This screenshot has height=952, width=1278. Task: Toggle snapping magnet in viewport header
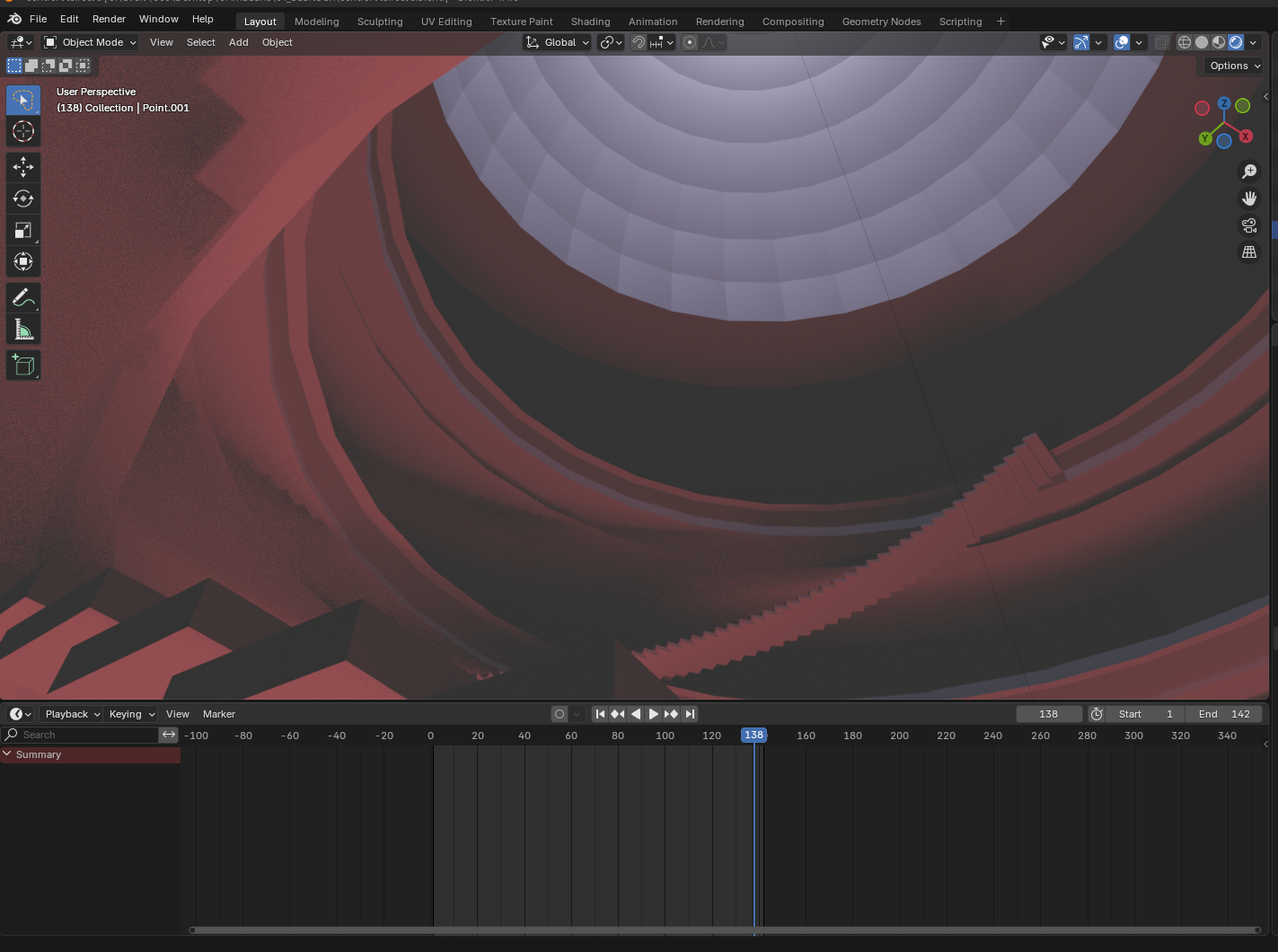[639, 42]
